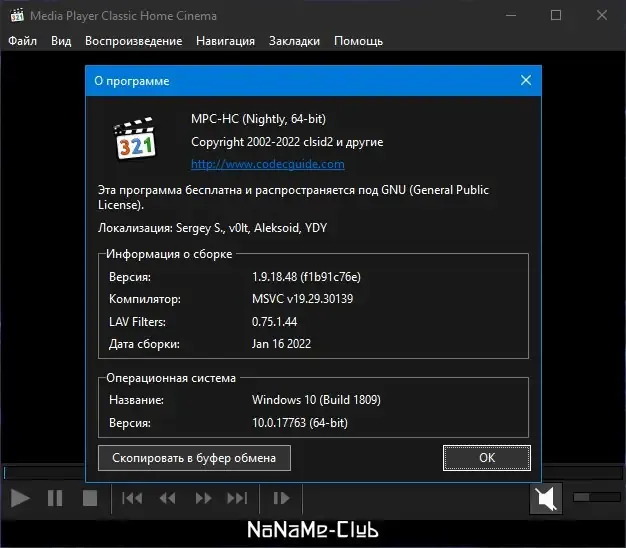626x548 pixels.
Task: Open the Закладки menu
Action: [x=294, y=41]
